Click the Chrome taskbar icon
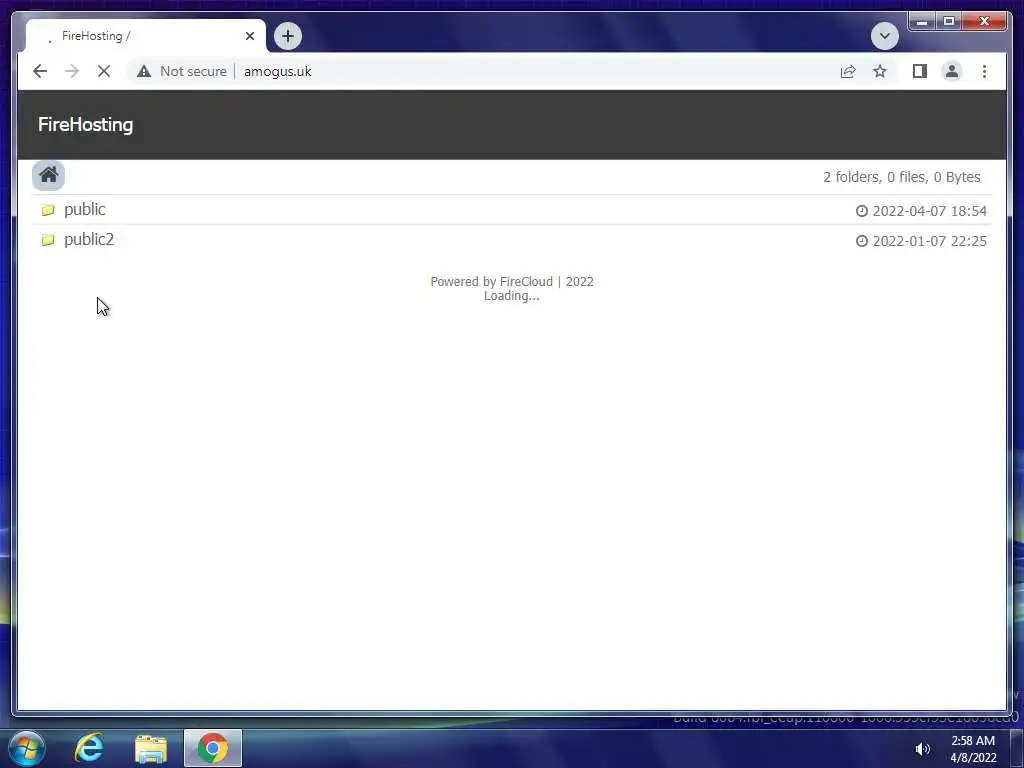This screenshot has height=768, width=1024. (x=213, y=748)
